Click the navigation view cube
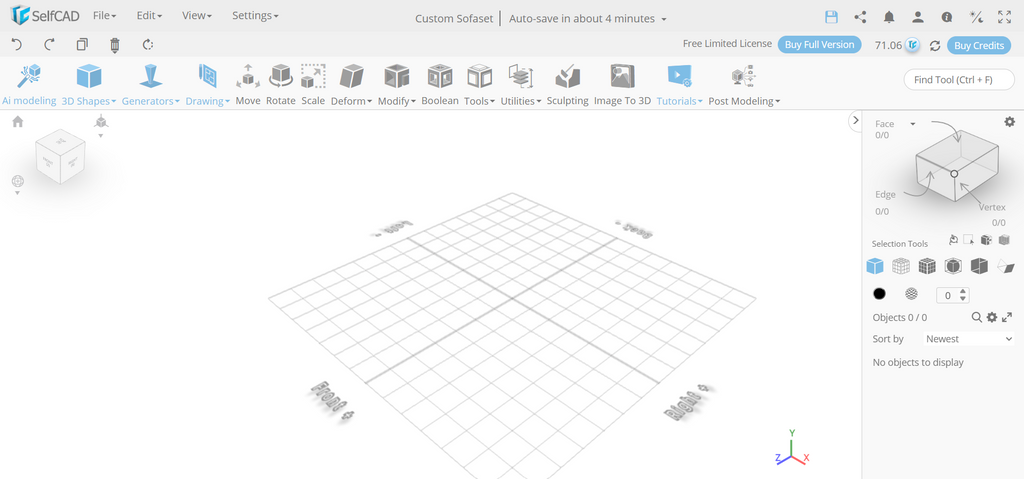This screenshot has height=479, width=1024. 60,157
